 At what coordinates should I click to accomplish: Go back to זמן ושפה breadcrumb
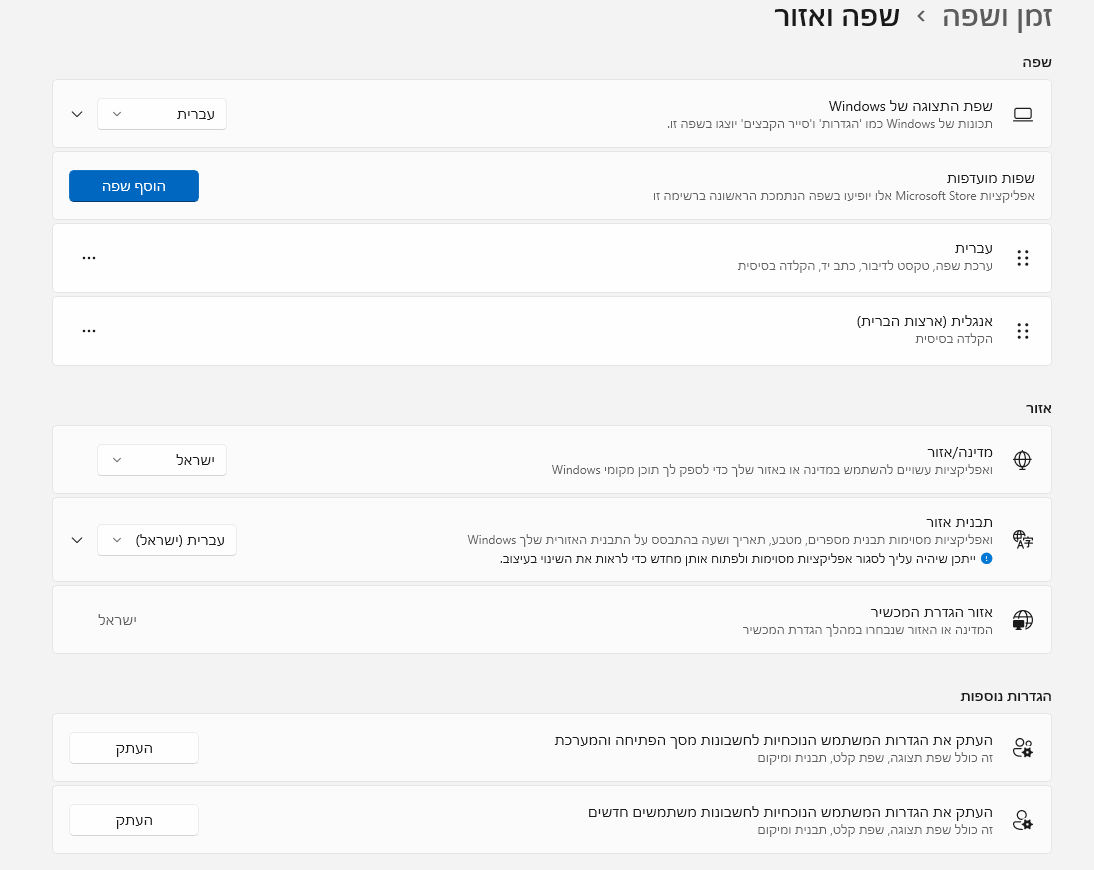click(996, 16)
